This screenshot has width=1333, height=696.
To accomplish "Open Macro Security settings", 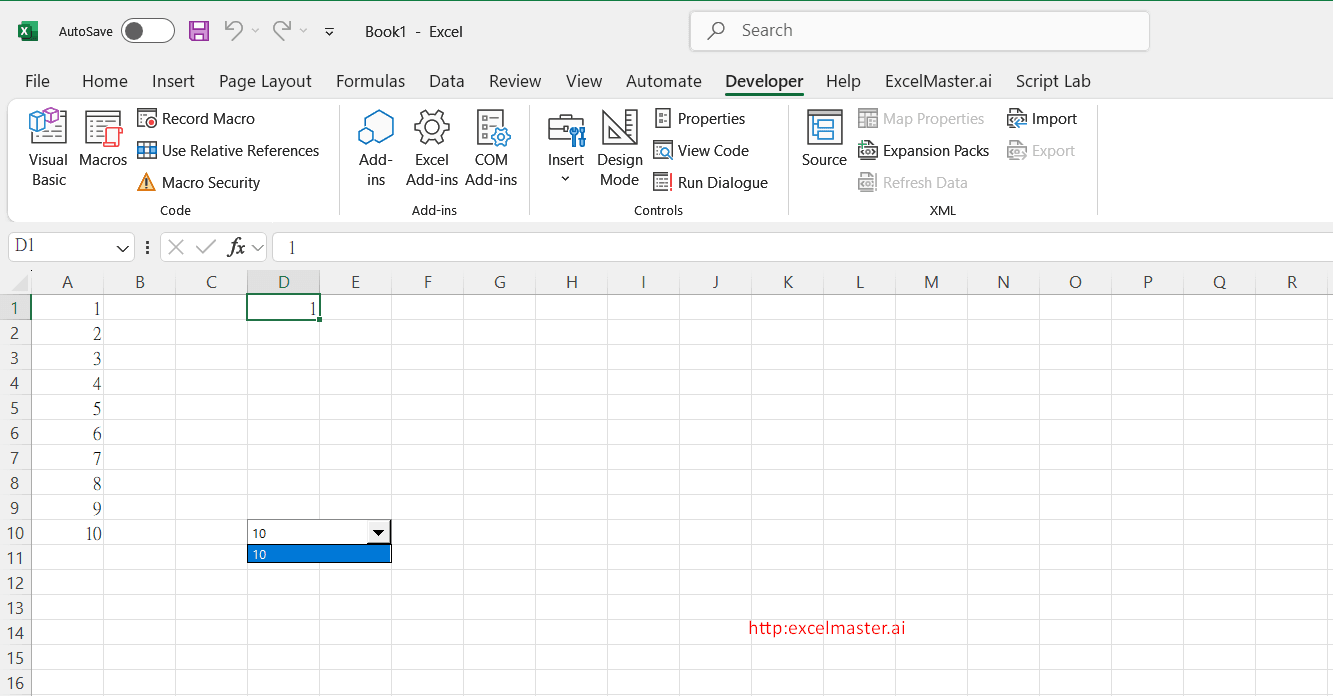I will point(199,182).
